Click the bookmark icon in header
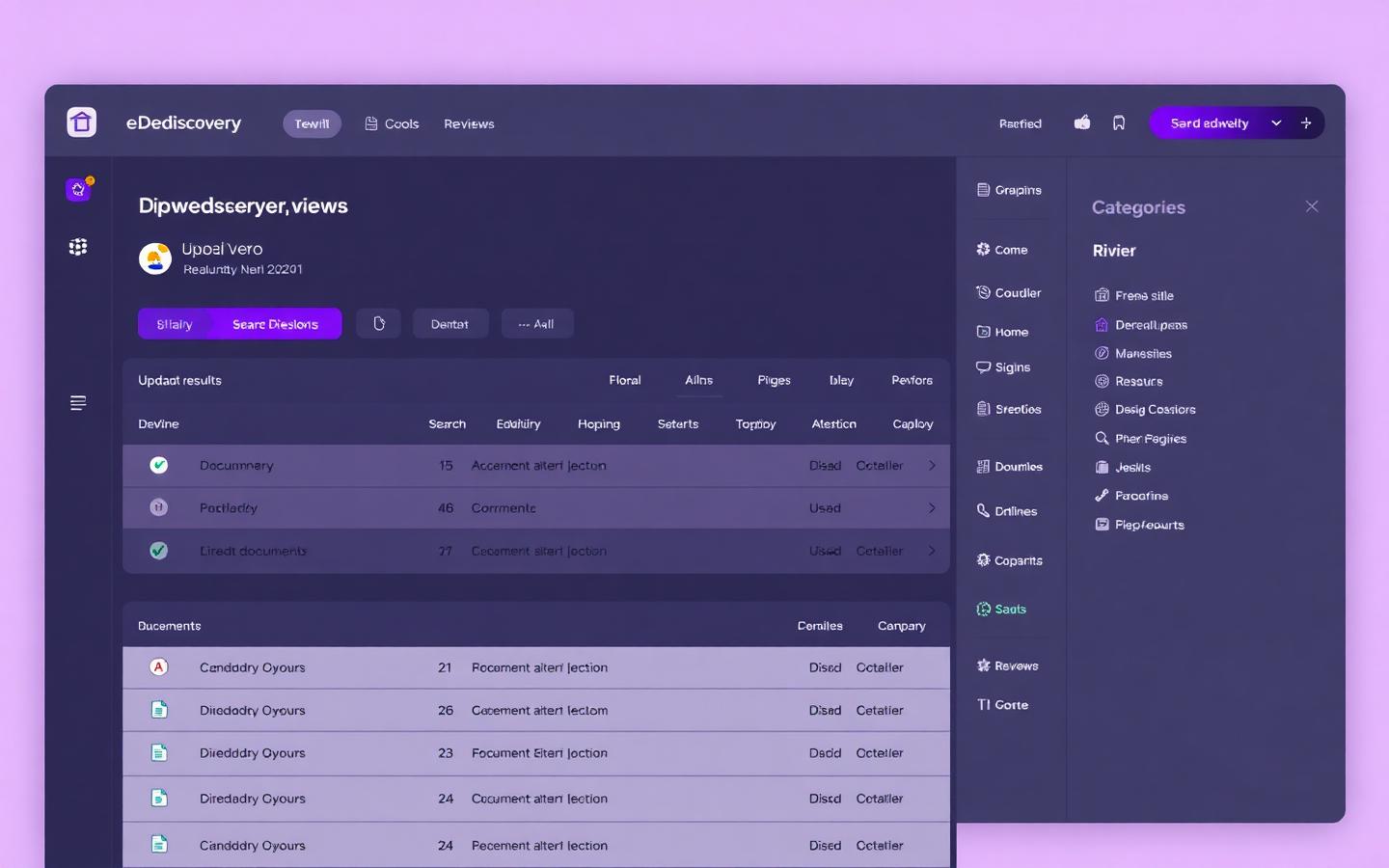This screenshot has height=868, width=1389. point(1119,122)
